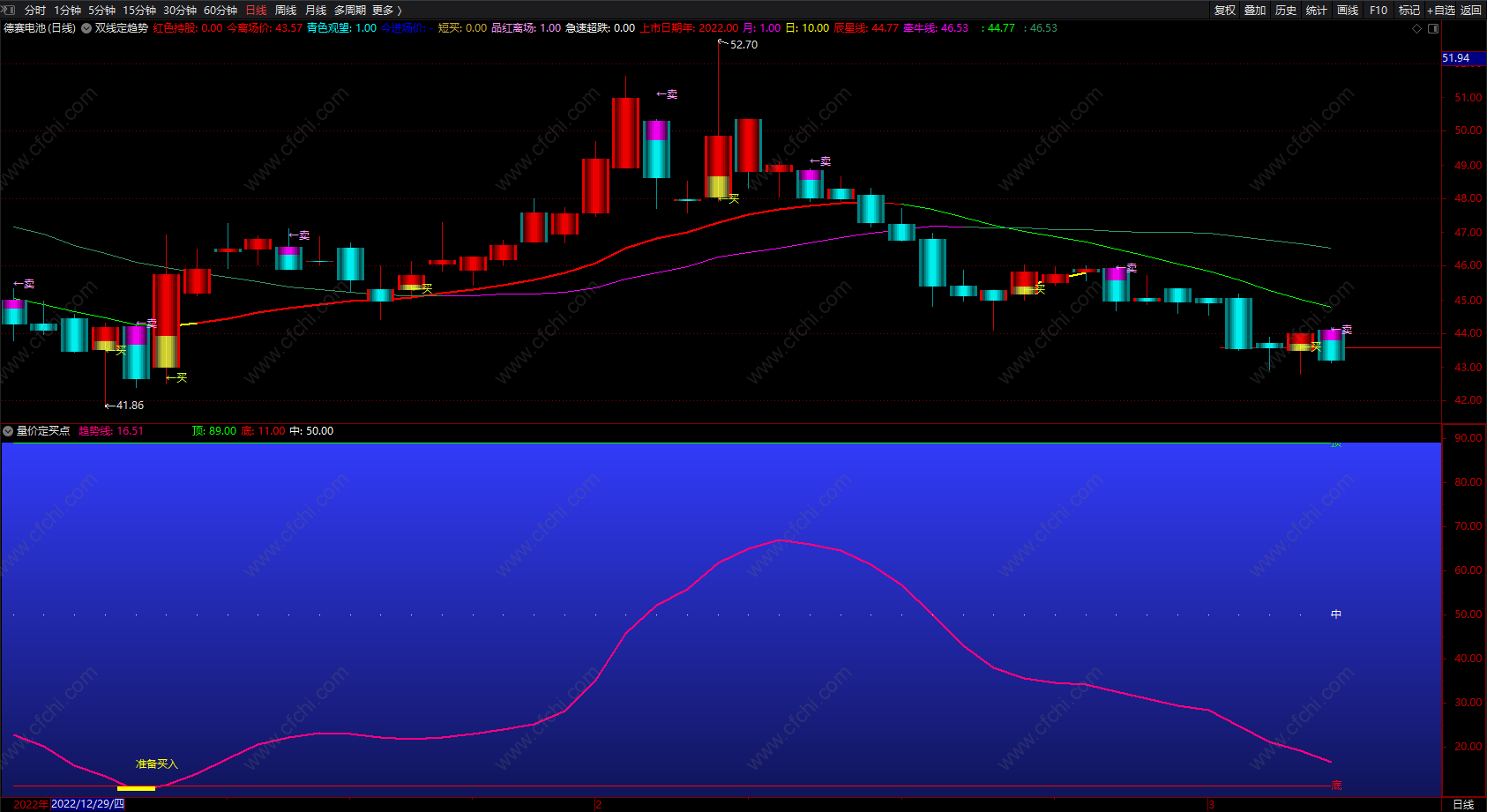
Task: Switch to 周线 weekly chart
Action: click(286, 10)
